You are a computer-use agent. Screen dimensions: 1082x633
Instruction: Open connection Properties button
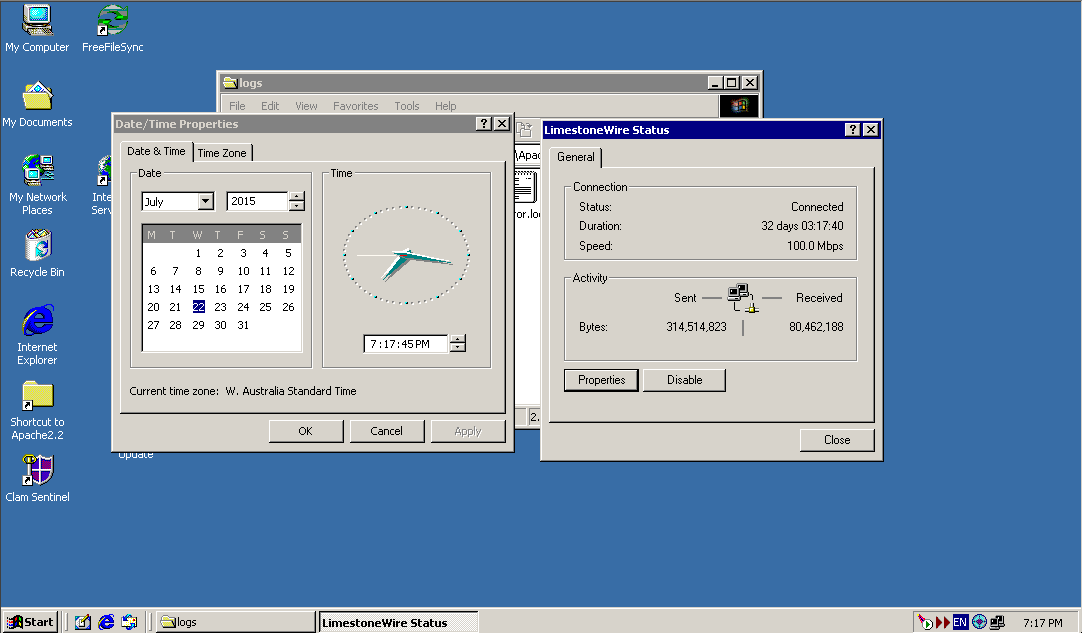click(x=601, y=380)
